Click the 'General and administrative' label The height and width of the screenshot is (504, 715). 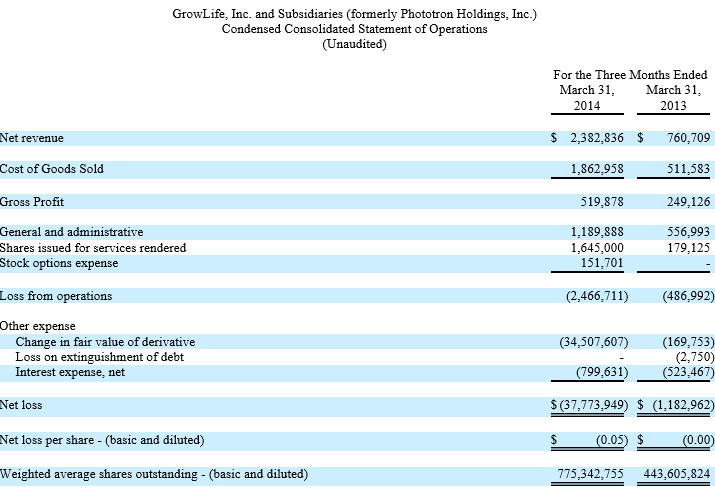[71, 232]
